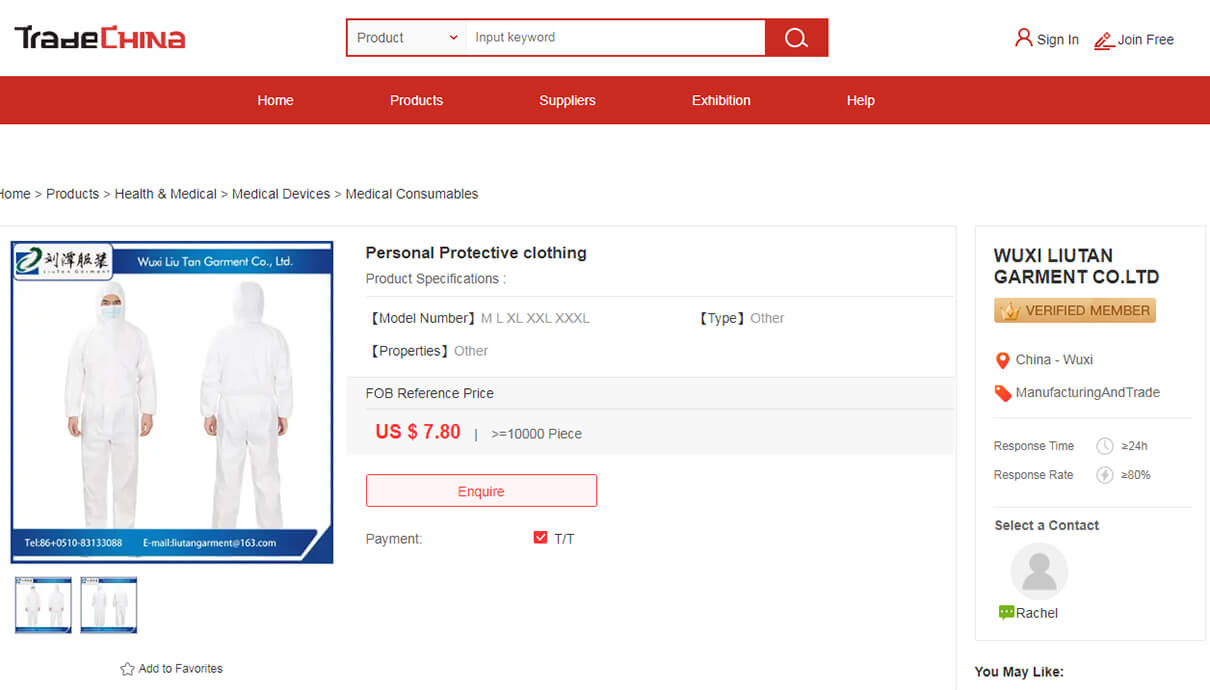Toggle the T/T payment checkbox
1210x690 pixels.
tap(541, 538)
